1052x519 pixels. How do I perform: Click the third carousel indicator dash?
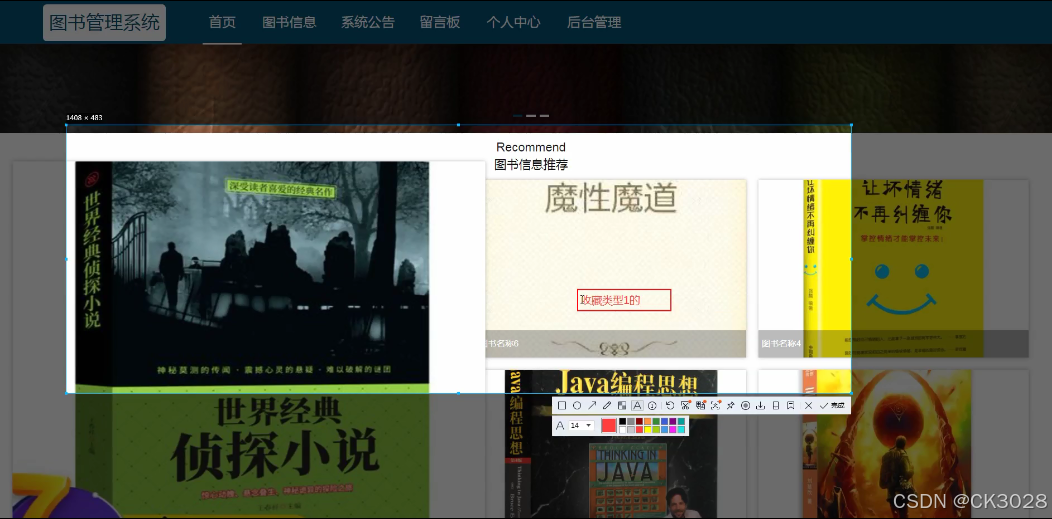tap(544, 116)
